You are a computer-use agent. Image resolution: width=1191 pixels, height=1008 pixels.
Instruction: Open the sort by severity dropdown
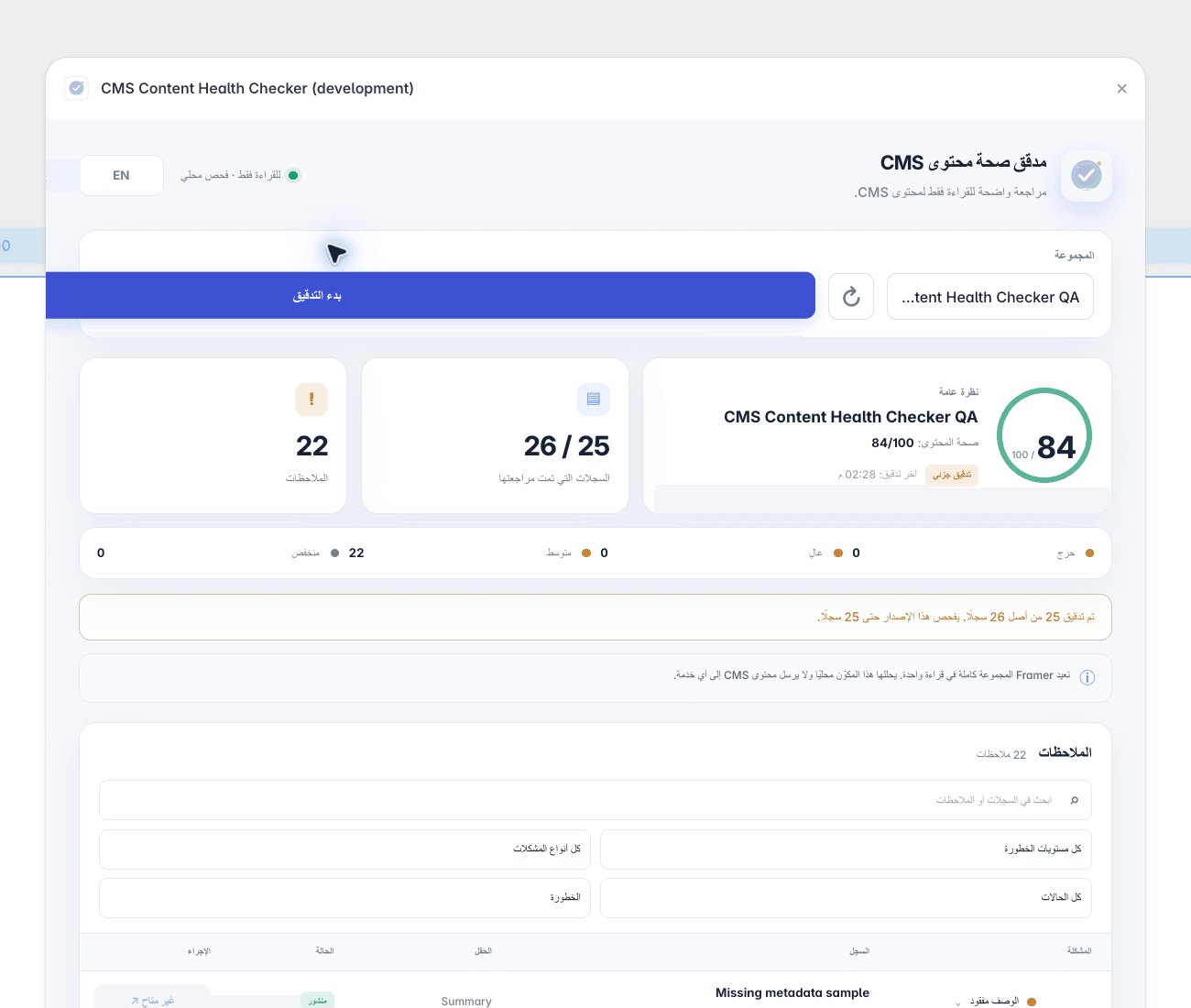344,897
